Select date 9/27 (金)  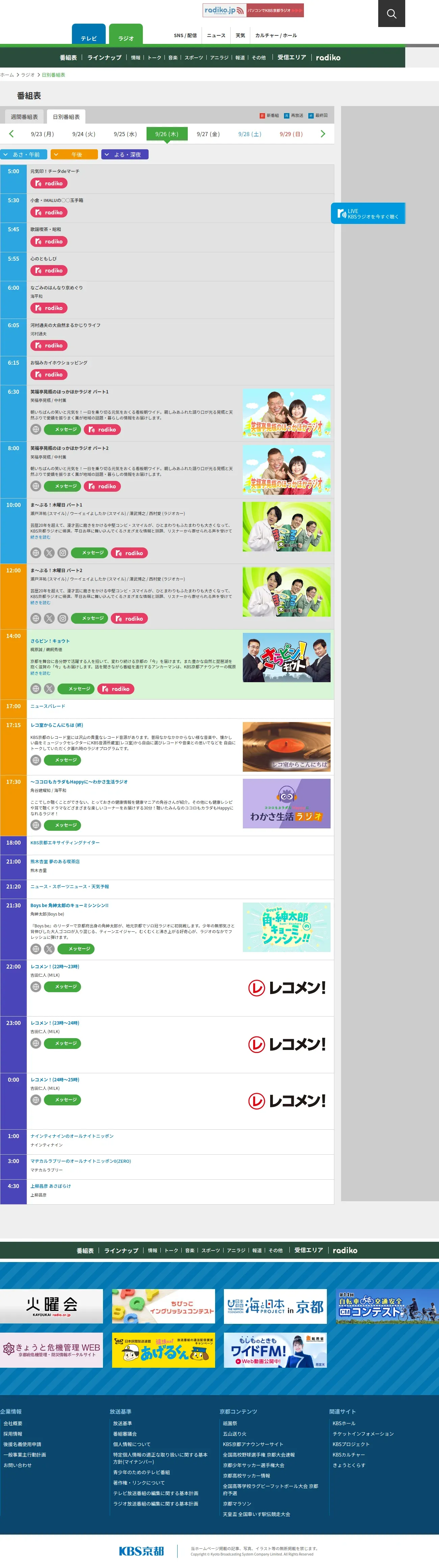[x=208, y=134]
